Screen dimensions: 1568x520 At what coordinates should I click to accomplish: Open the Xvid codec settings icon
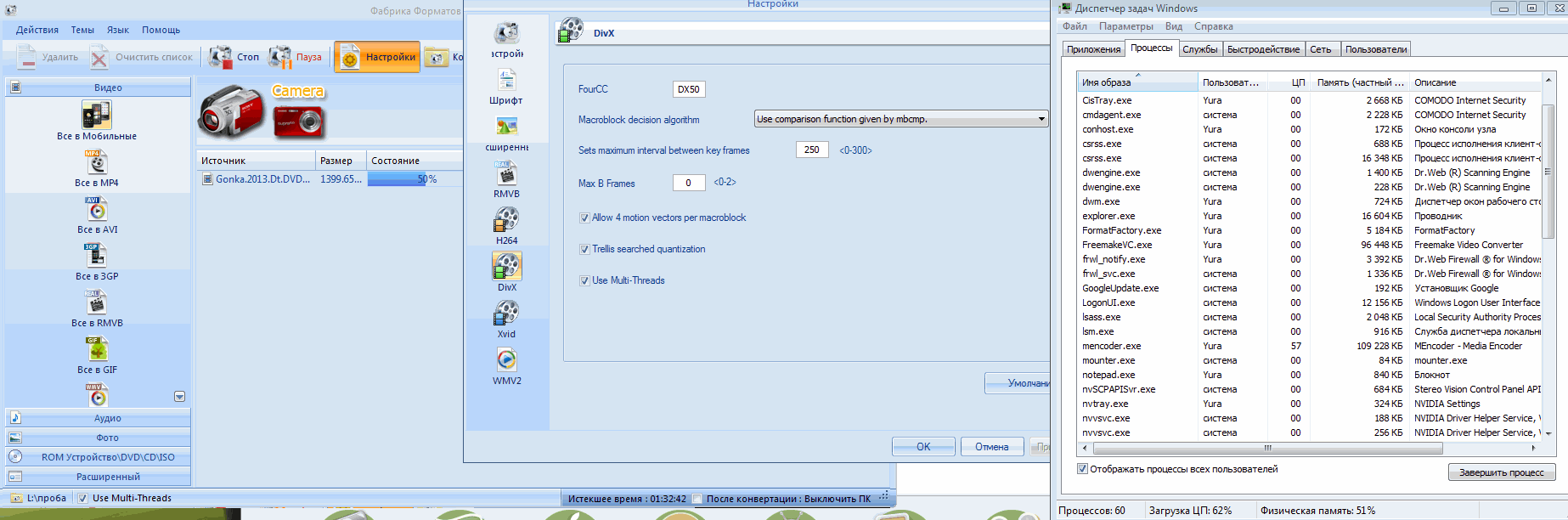(x=506, y=314)
